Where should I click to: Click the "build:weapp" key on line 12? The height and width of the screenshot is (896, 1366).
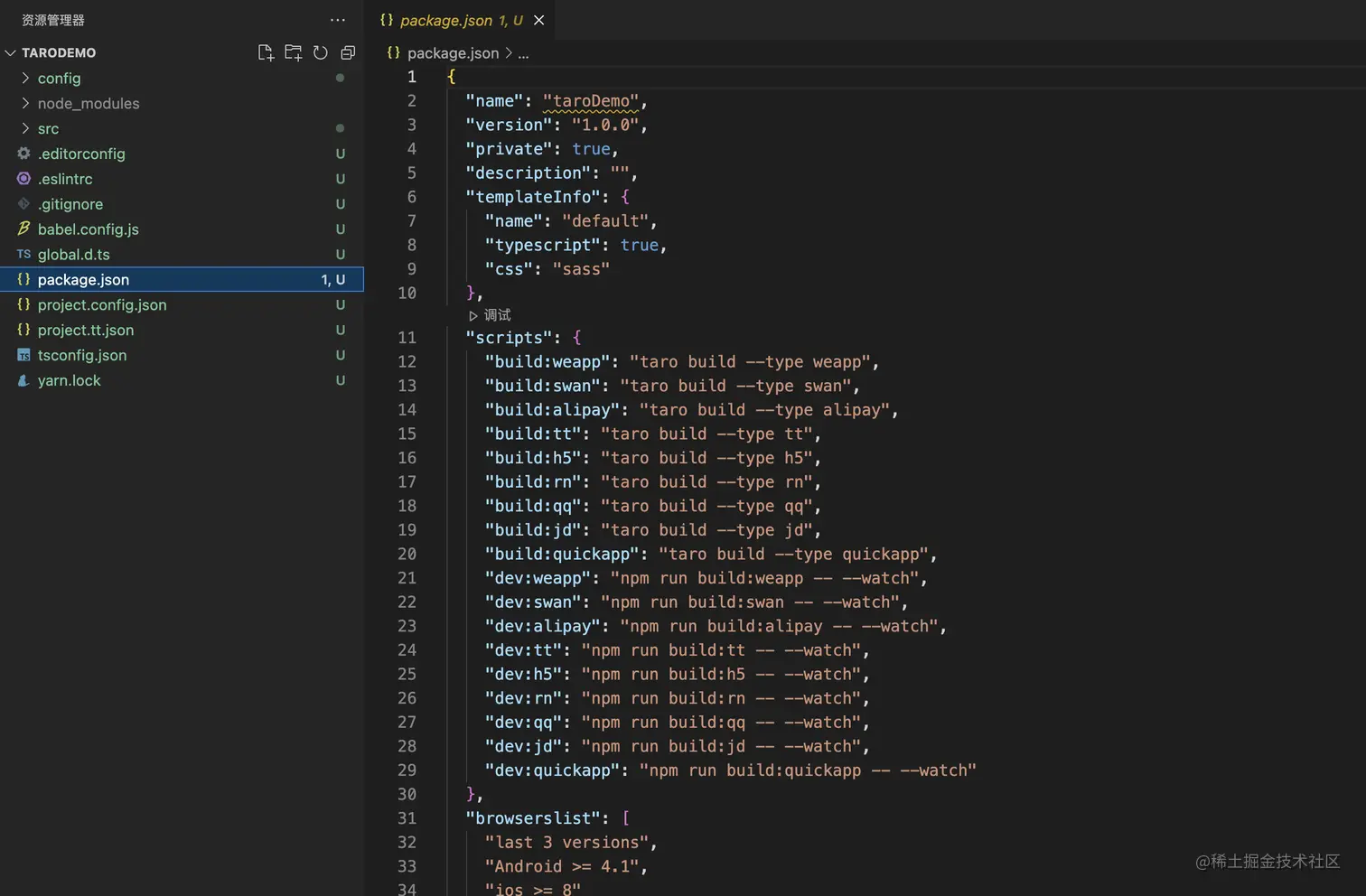(547, 362)
